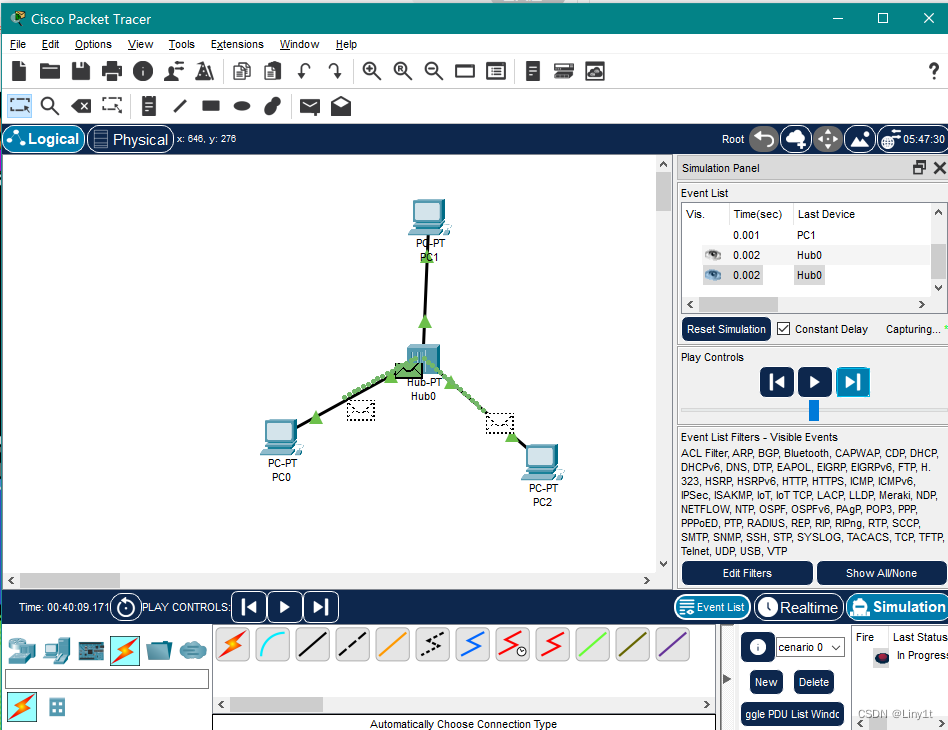Click the New file icon
Screen dimensions: 948x730
19,71
